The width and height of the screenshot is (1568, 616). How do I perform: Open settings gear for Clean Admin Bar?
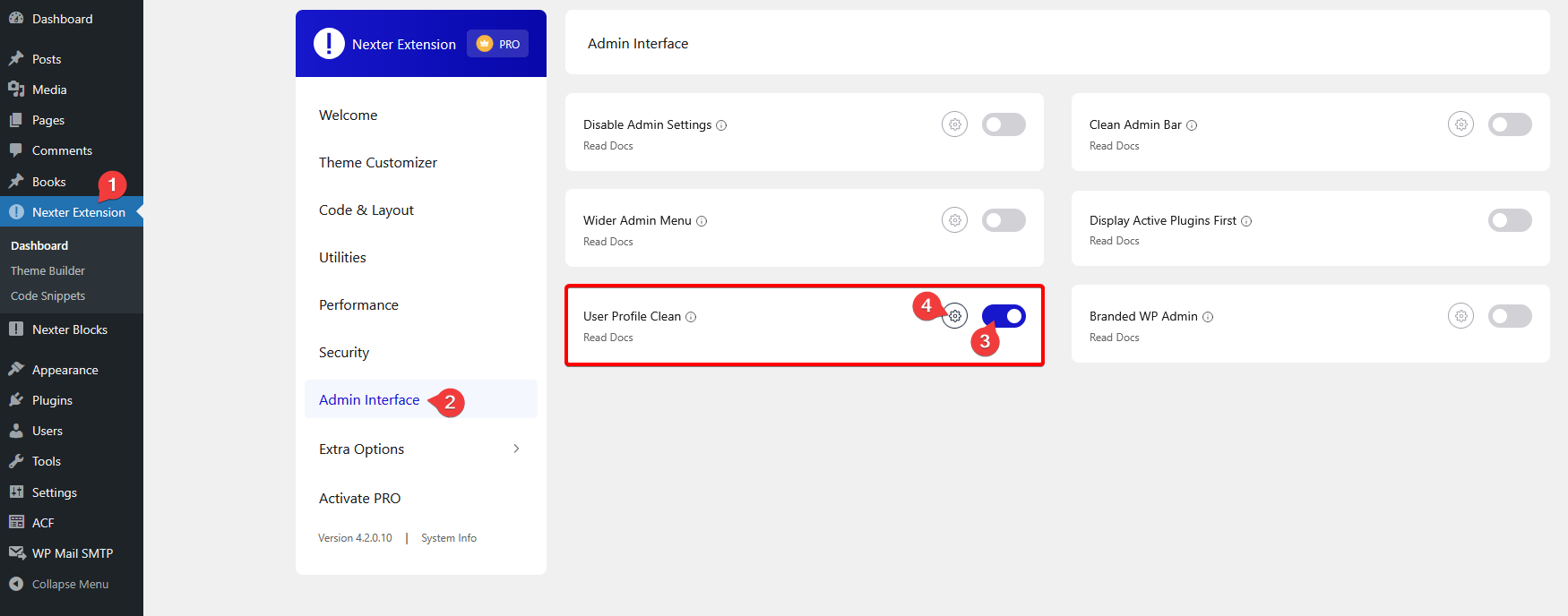[x=1460, y=124]
